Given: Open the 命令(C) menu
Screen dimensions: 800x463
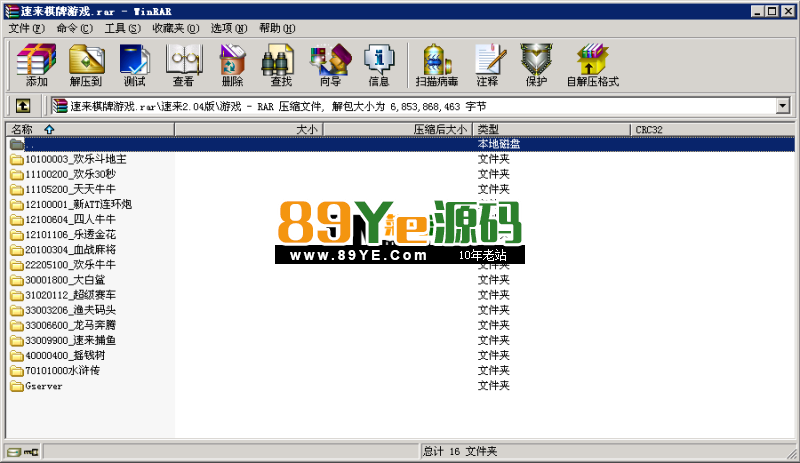Looking at the screenshot, I should coord(74,29).
